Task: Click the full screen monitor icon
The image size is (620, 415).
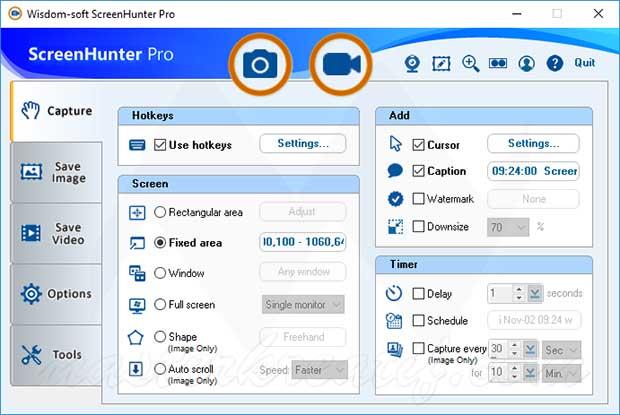Action: 137,306
